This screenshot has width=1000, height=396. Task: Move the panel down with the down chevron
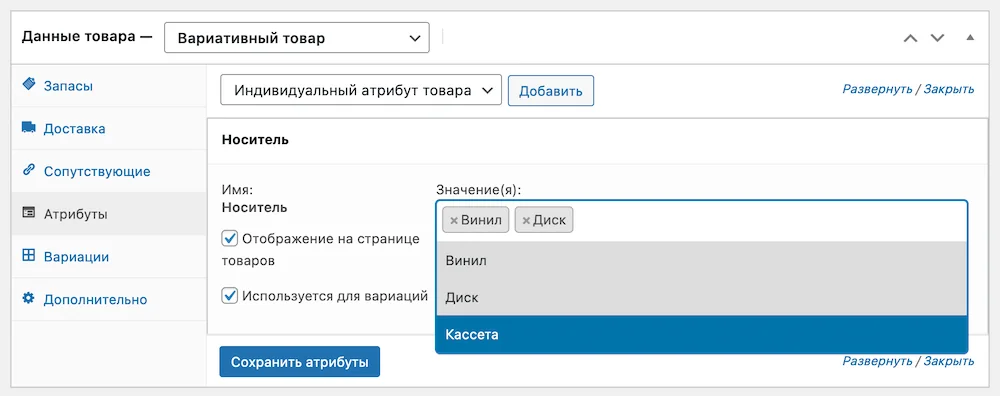tap(937, 38)
